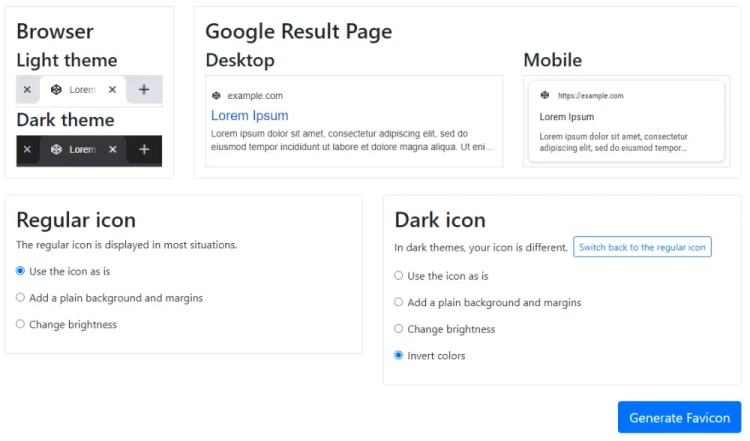The height and width of the screenshot is (441, 750).
Task: Close the leftmost light theme background tab
Action: pos(27,89)
